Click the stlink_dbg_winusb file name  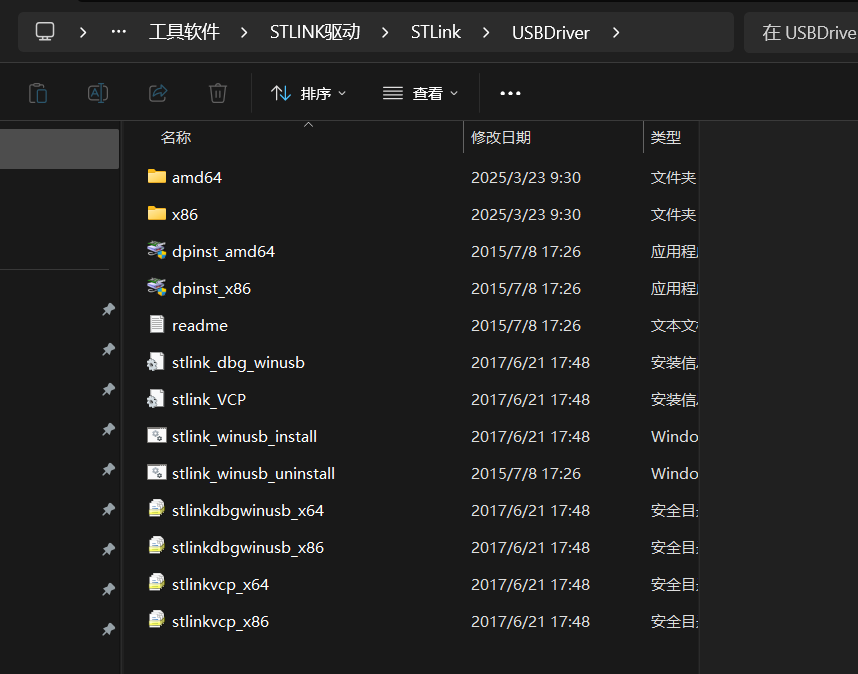tap(238, 363)
